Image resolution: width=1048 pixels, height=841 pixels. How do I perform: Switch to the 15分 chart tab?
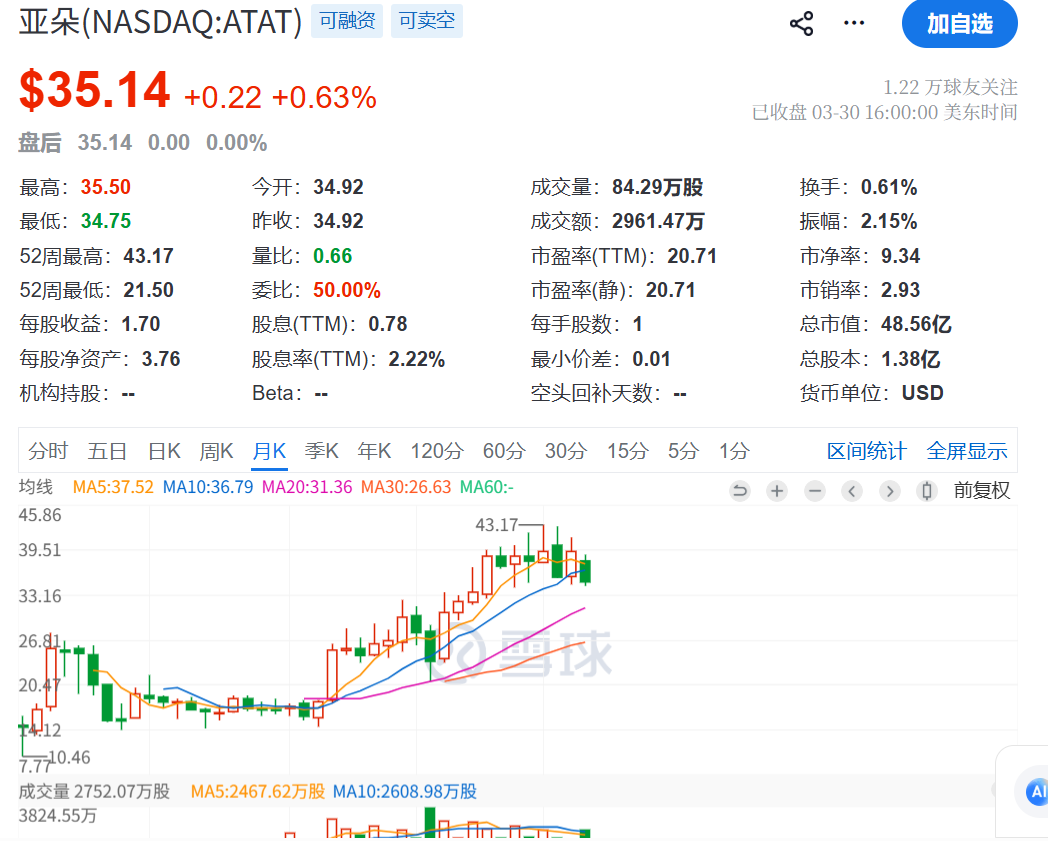(x=628, y=451)
